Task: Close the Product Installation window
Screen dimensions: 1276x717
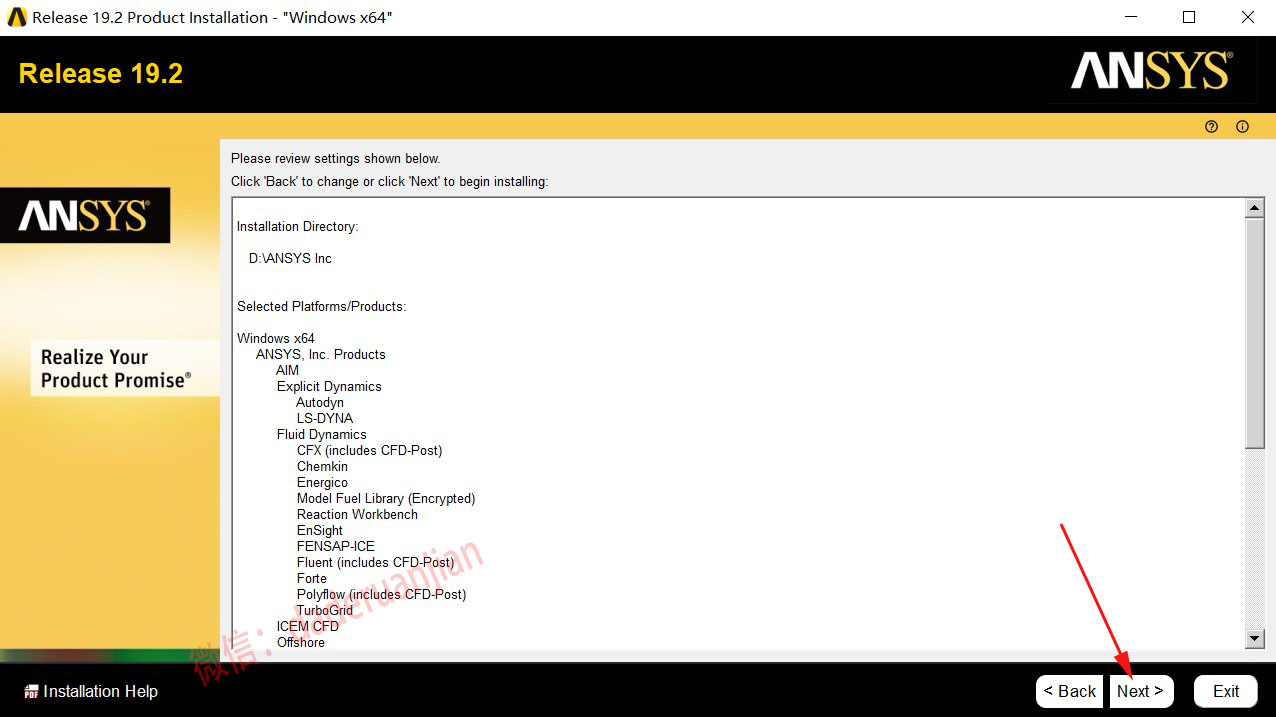Action: 1247,17
